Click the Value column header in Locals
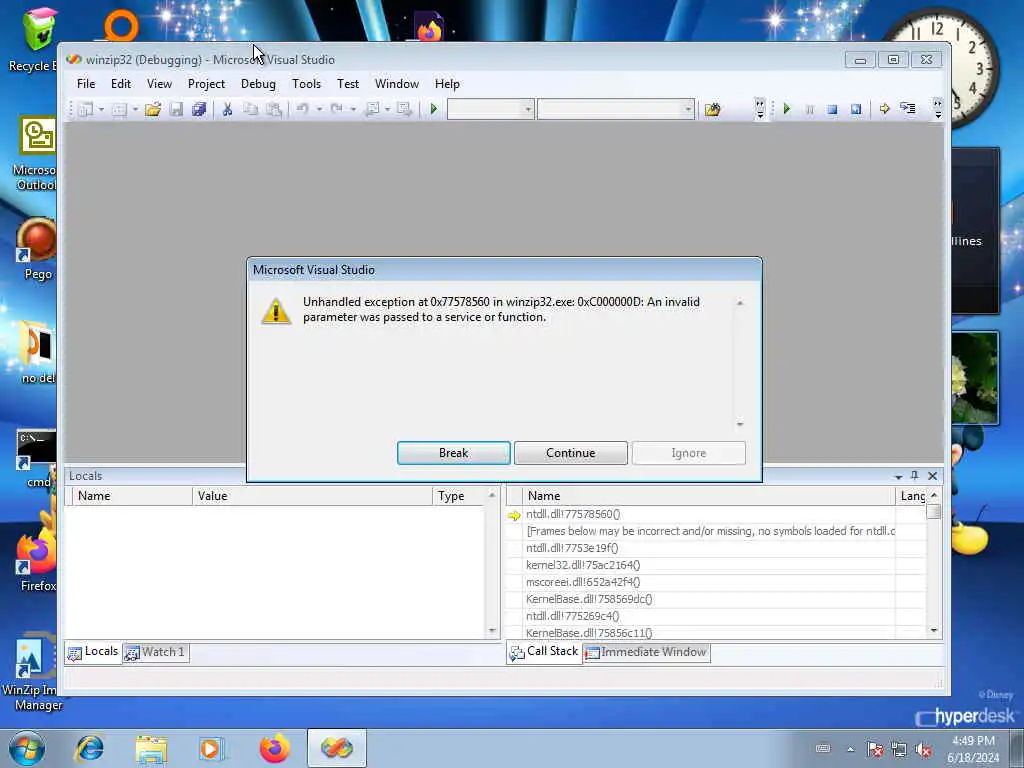 pyautogui.click(x=312, y=496)
